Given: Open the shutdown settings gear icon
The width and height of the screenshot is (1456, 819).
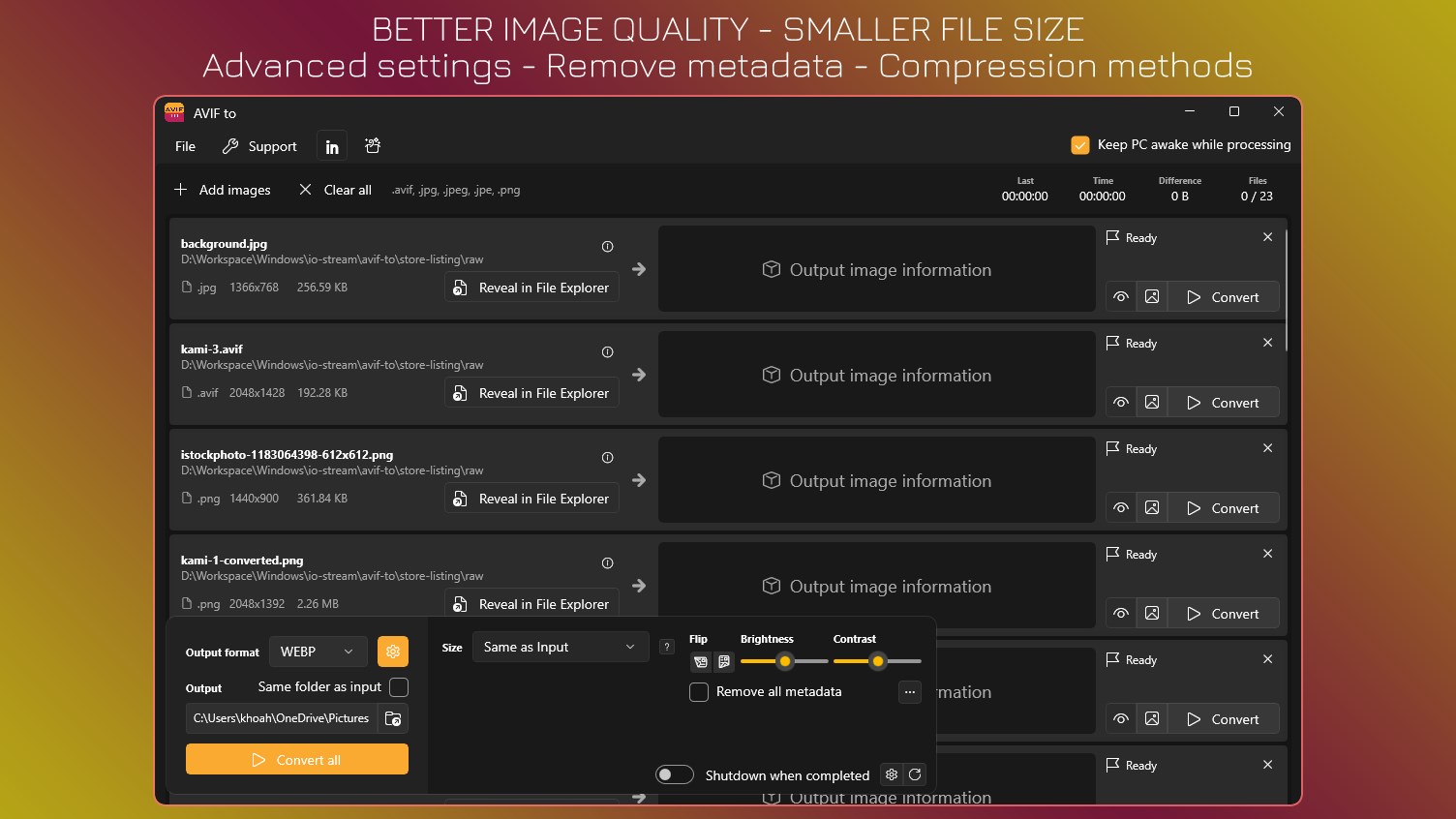Looking at the screenshot, I should coord(891,774).
